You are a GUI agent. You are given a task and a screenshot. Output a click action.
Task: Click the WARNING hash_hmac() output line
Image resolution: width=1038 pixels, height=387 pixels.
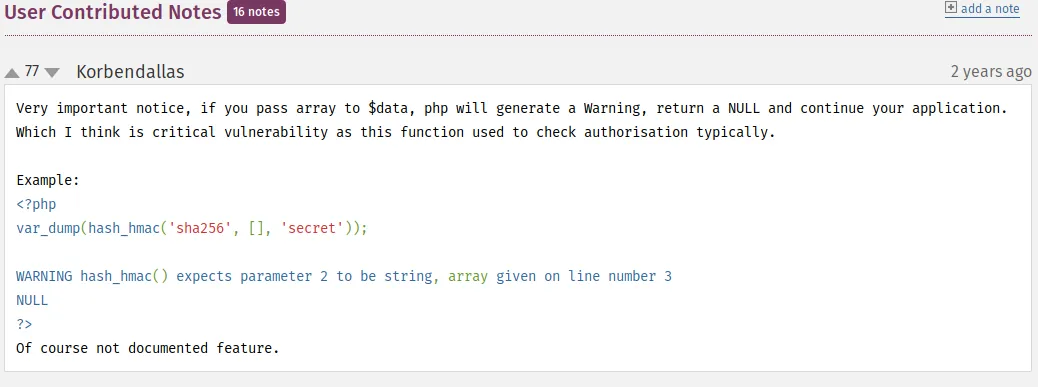[x=344, y=276]
